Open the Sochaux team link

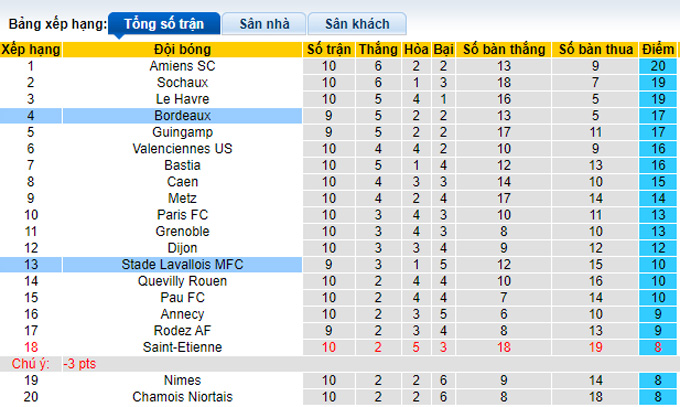tap(182, 82)
